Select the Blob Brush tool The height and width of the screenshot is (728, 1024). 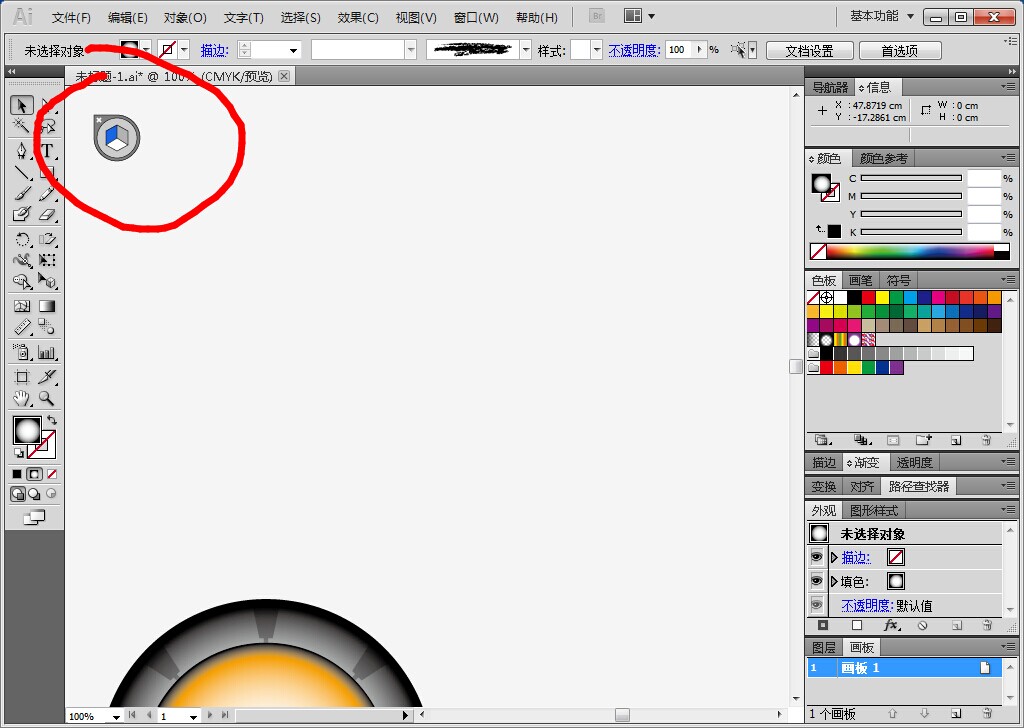pos(22,214)
